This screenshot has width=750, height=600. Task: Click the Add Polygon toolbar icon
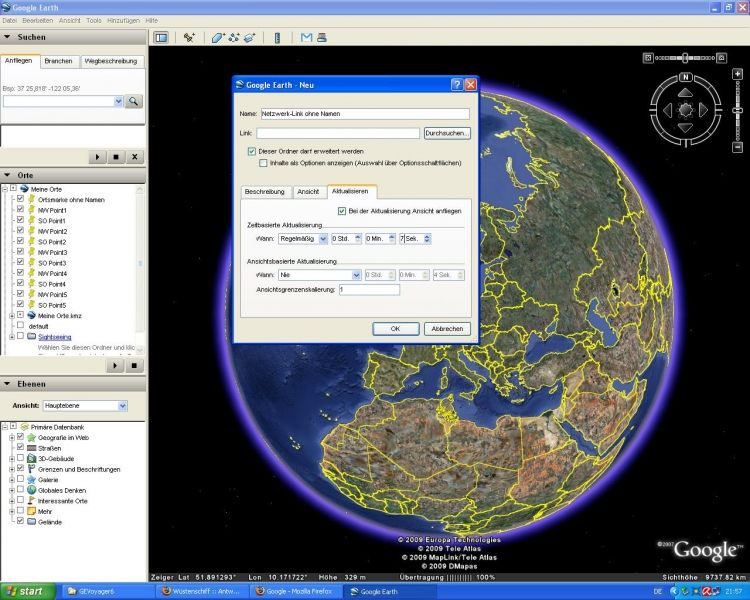coord(218,37)
